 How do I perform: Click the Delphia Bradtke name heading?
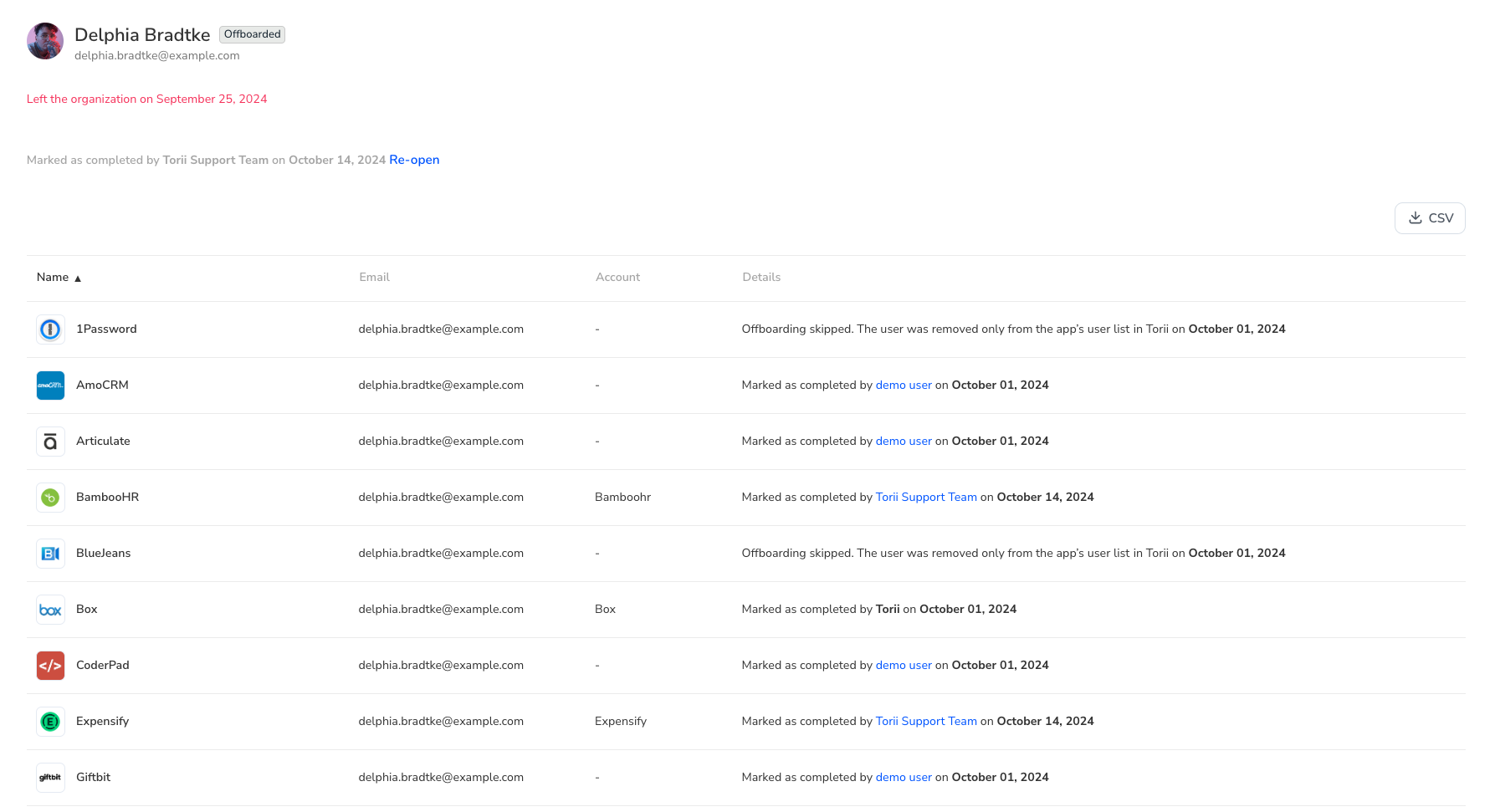tap(142, 35)
